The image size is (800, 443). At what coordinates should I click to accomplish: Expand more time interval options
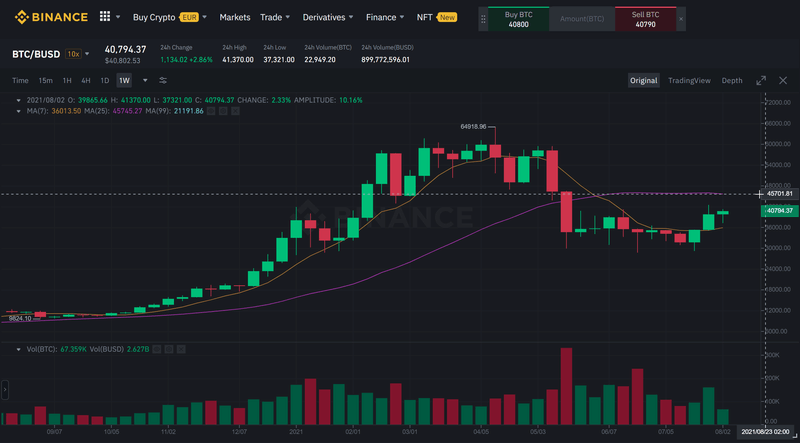point(145,80)
